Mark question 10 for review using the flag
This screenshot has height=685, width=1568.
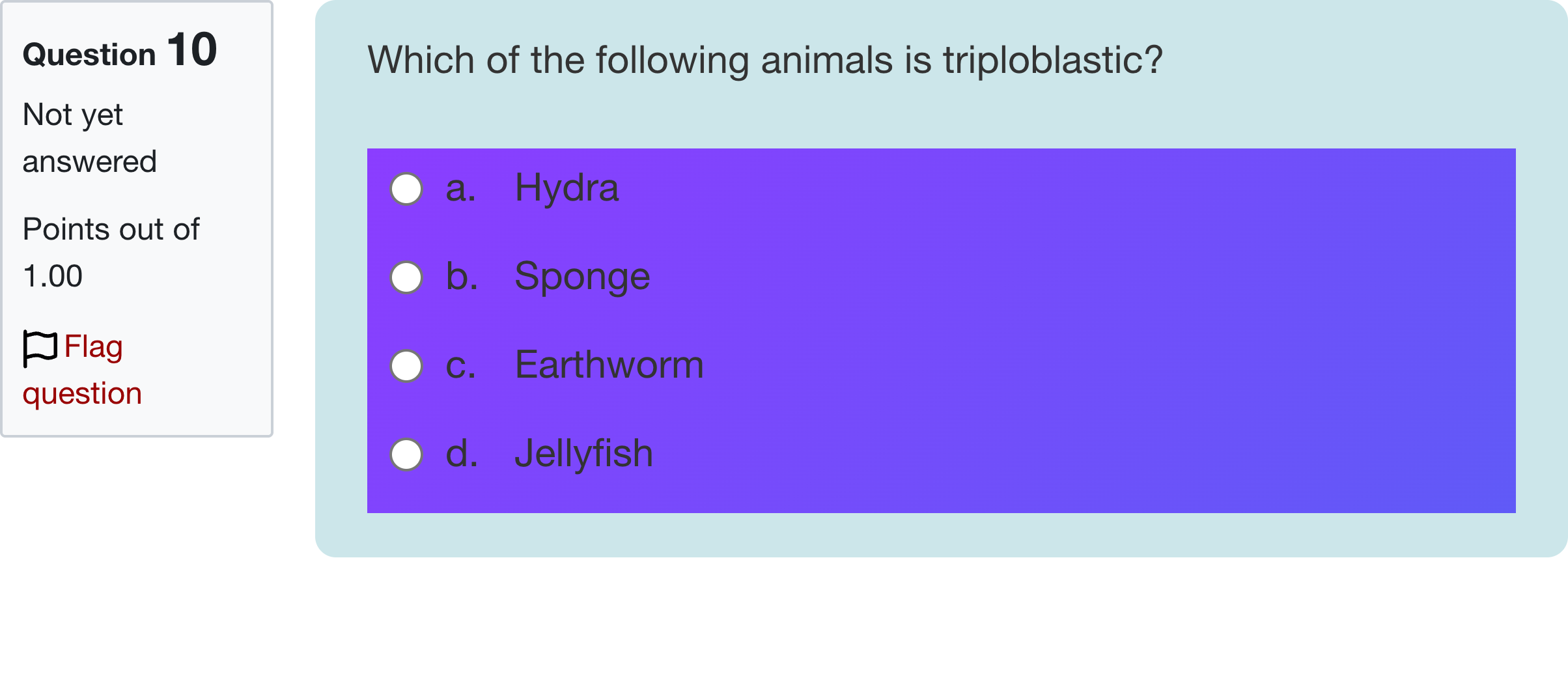pyautogui.click(x=40, y=347)
